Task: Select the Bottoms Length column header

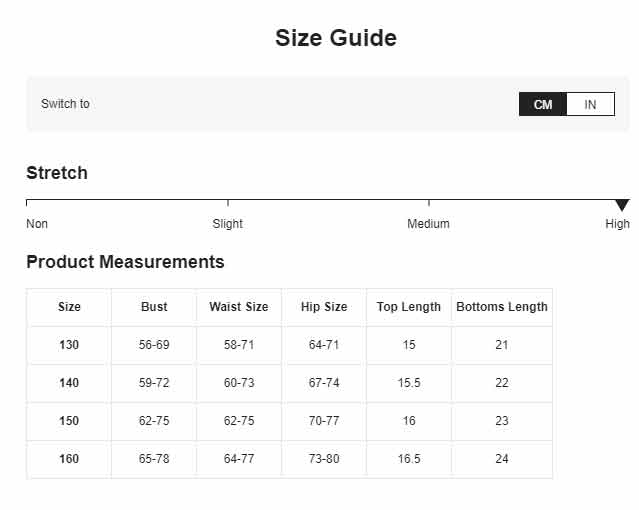Action: click(502, 307)
